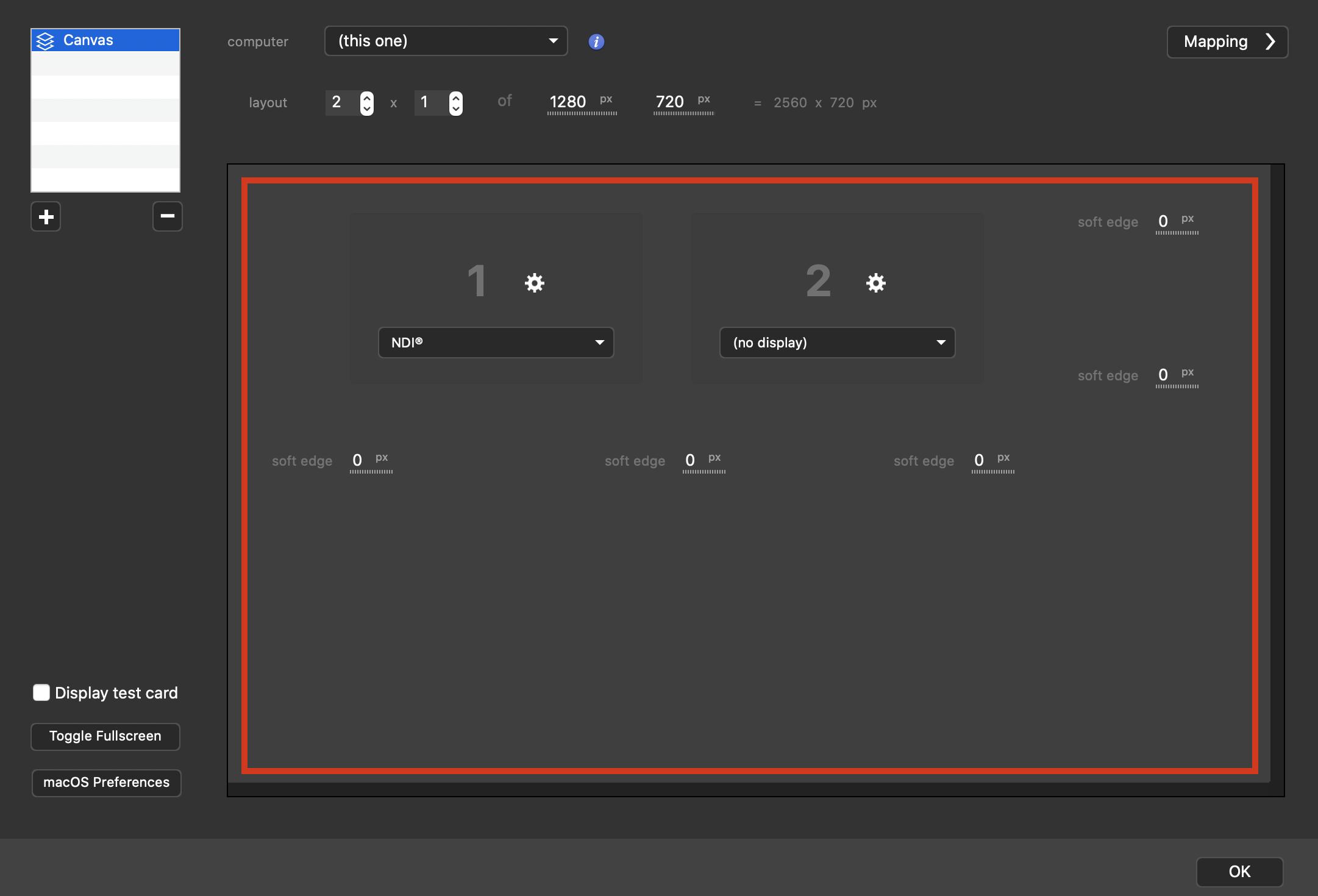
Task: Click the Mapping chevron arrow
Action: click(x=1270, y=41)
